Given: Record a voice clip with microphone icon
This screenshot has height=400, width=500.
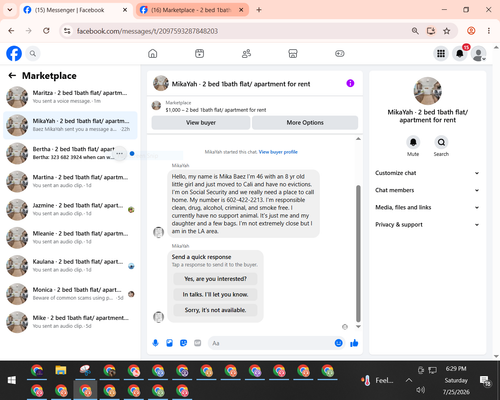Looking at the screenshot, I should coord(155,343).
